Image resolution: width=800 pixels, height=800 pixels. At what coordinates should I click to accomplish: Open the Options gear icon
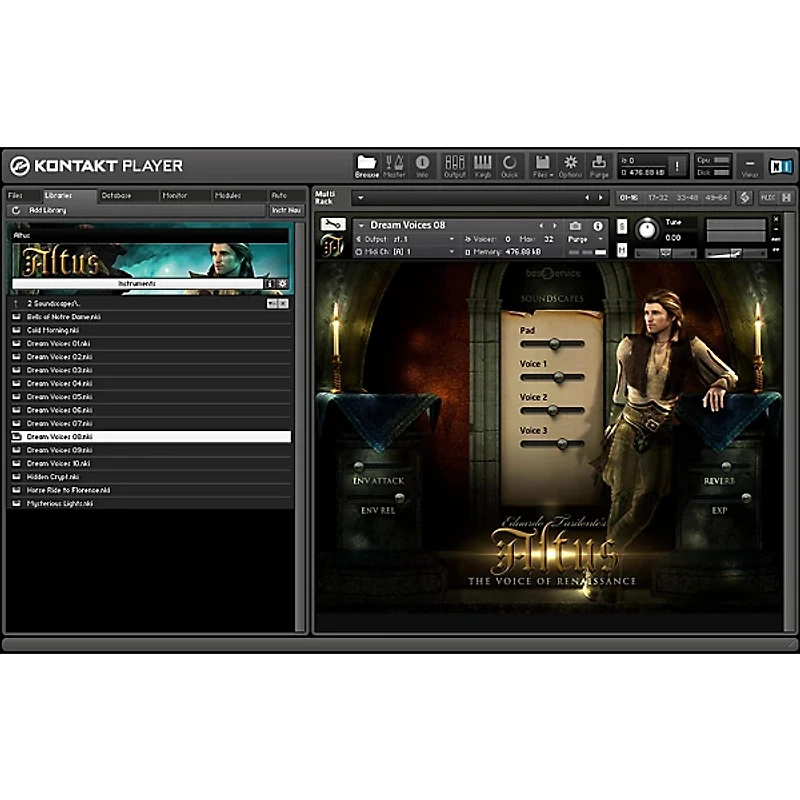[570, 166]
